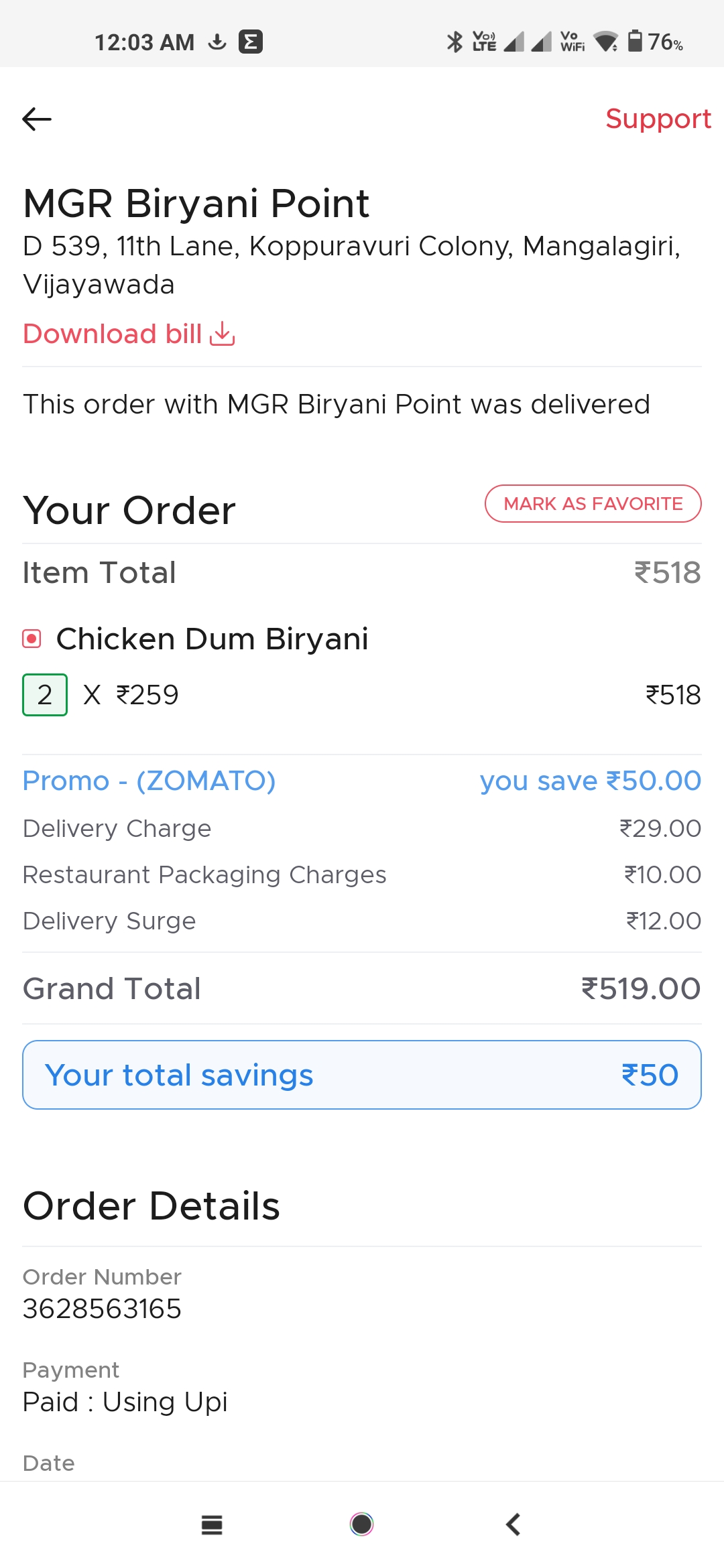Tap the Wi-Fi signal status icon
The width and height of the screenshot is (724, 1568).
606,42
